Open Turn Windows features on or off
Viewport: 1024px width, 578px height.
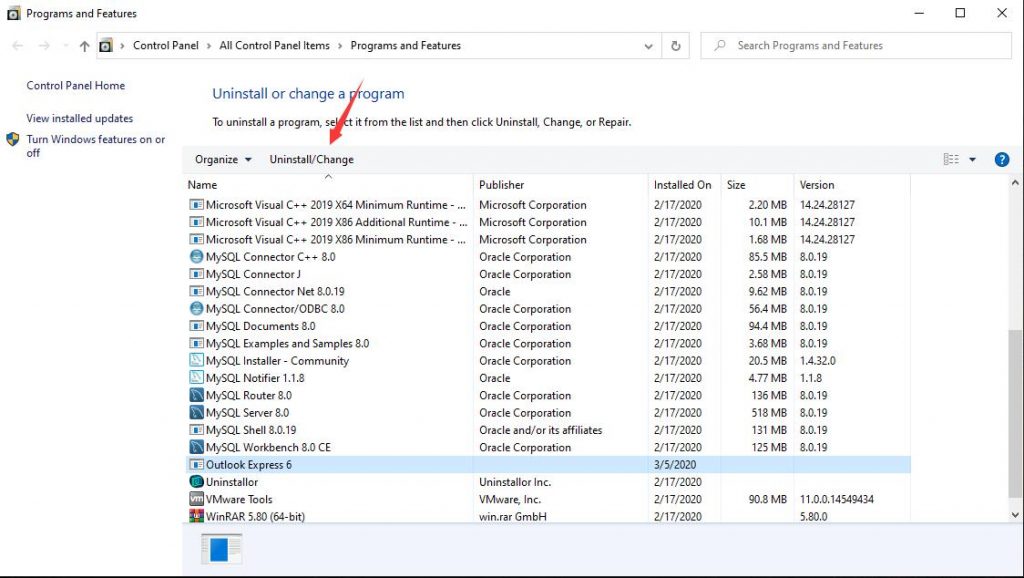(95, 146)
